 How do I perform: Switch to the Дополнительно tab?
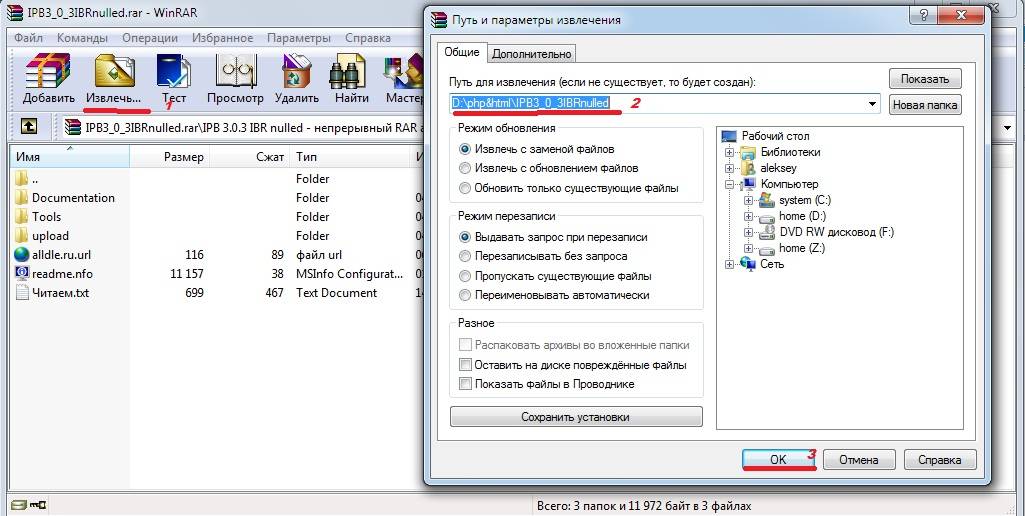(x=531, y=54)
